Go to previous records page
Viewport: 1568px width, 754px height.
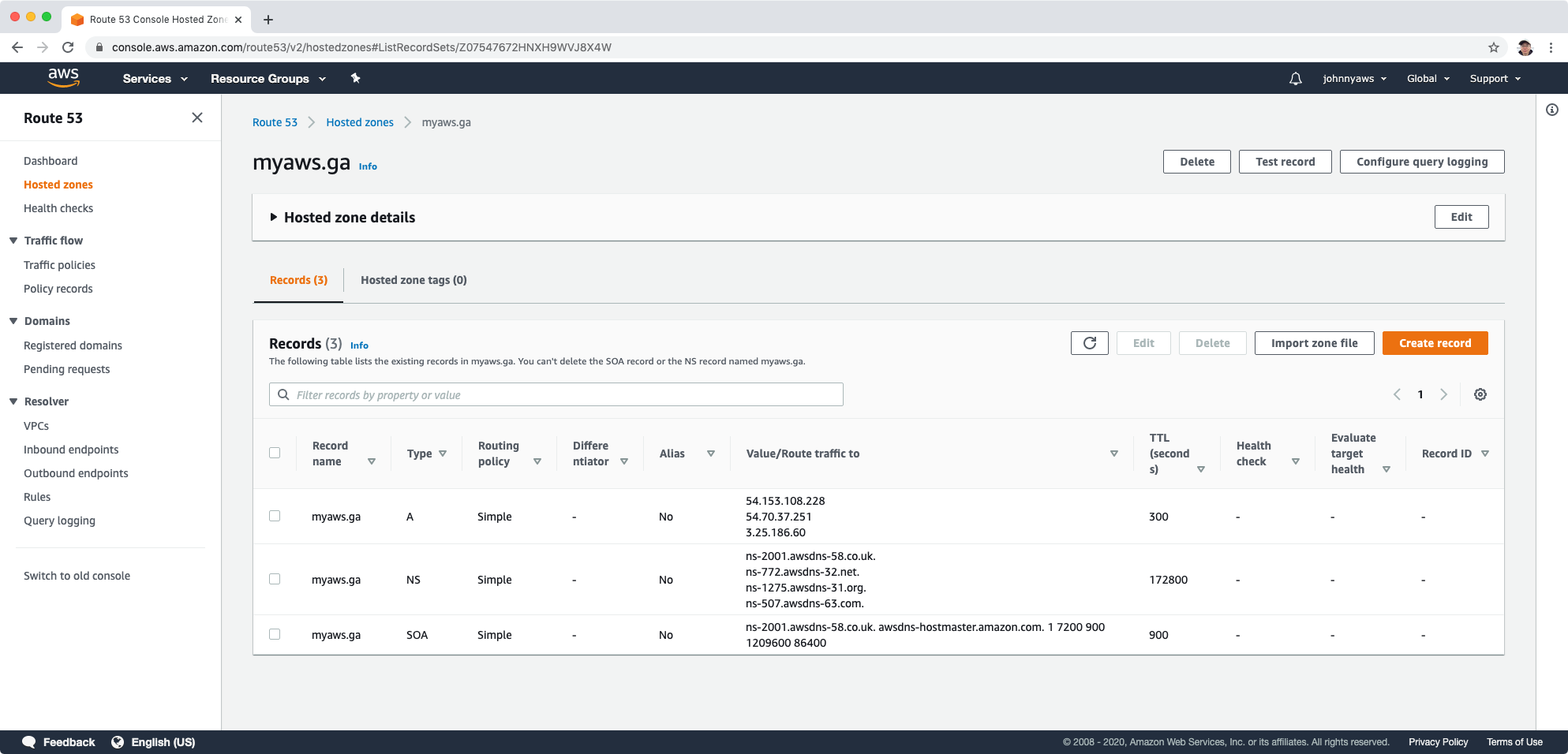pyautogui.click(x=1397, y=394)
